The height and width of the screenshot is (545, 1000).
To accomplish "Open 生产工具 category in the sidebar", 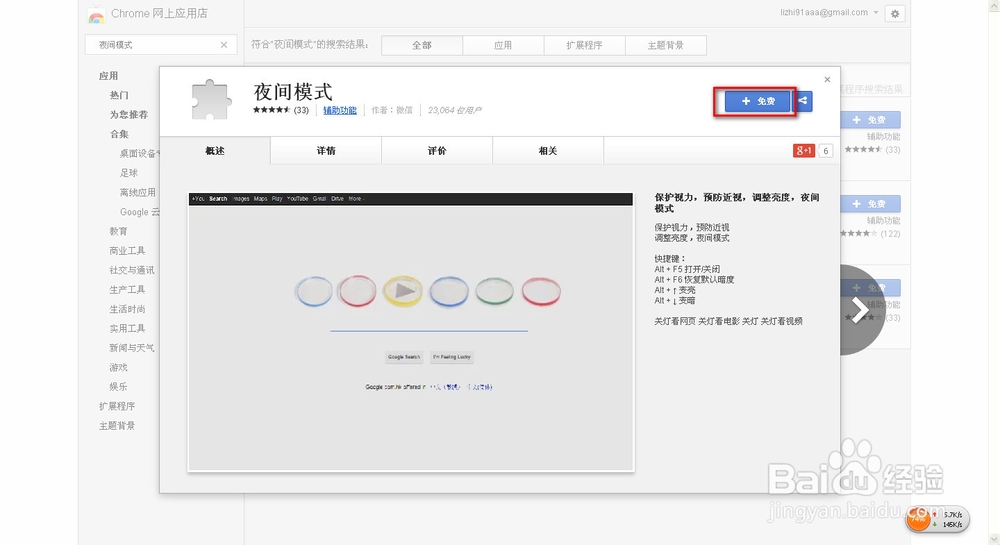I will click(127, 289).
